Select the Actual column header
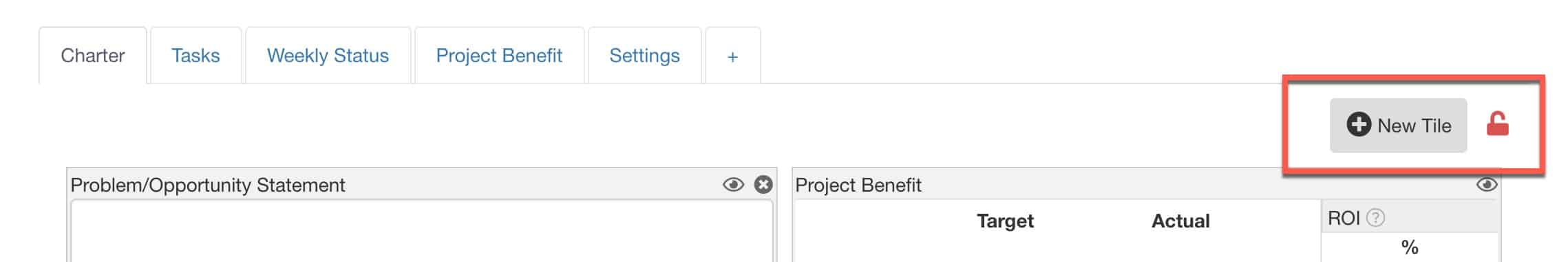Viewport: 1568px width, 262px height. point(1180,221)
